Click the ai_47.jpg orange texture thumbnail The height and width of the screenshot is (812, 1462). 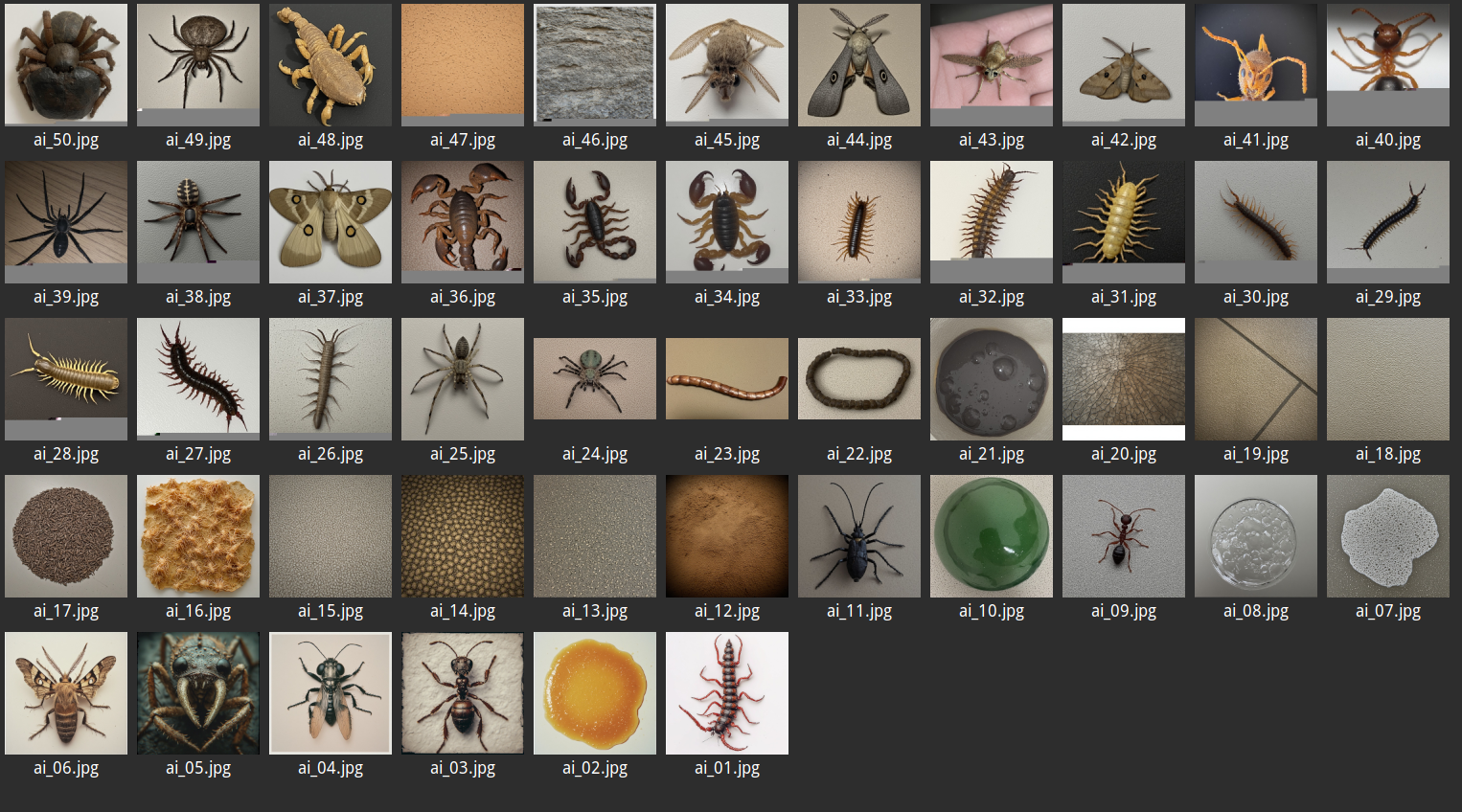pos(463,65)
